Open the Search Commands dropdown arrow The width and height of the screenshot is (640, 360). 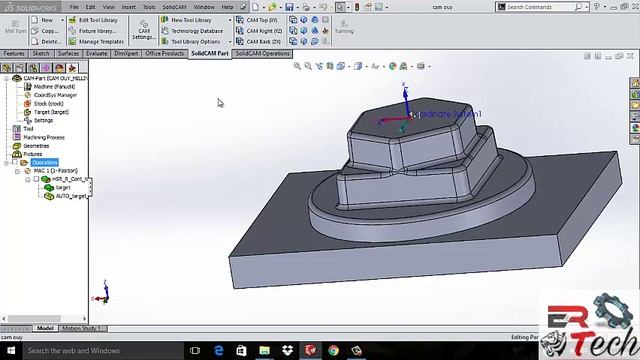(x=587, y=7)
